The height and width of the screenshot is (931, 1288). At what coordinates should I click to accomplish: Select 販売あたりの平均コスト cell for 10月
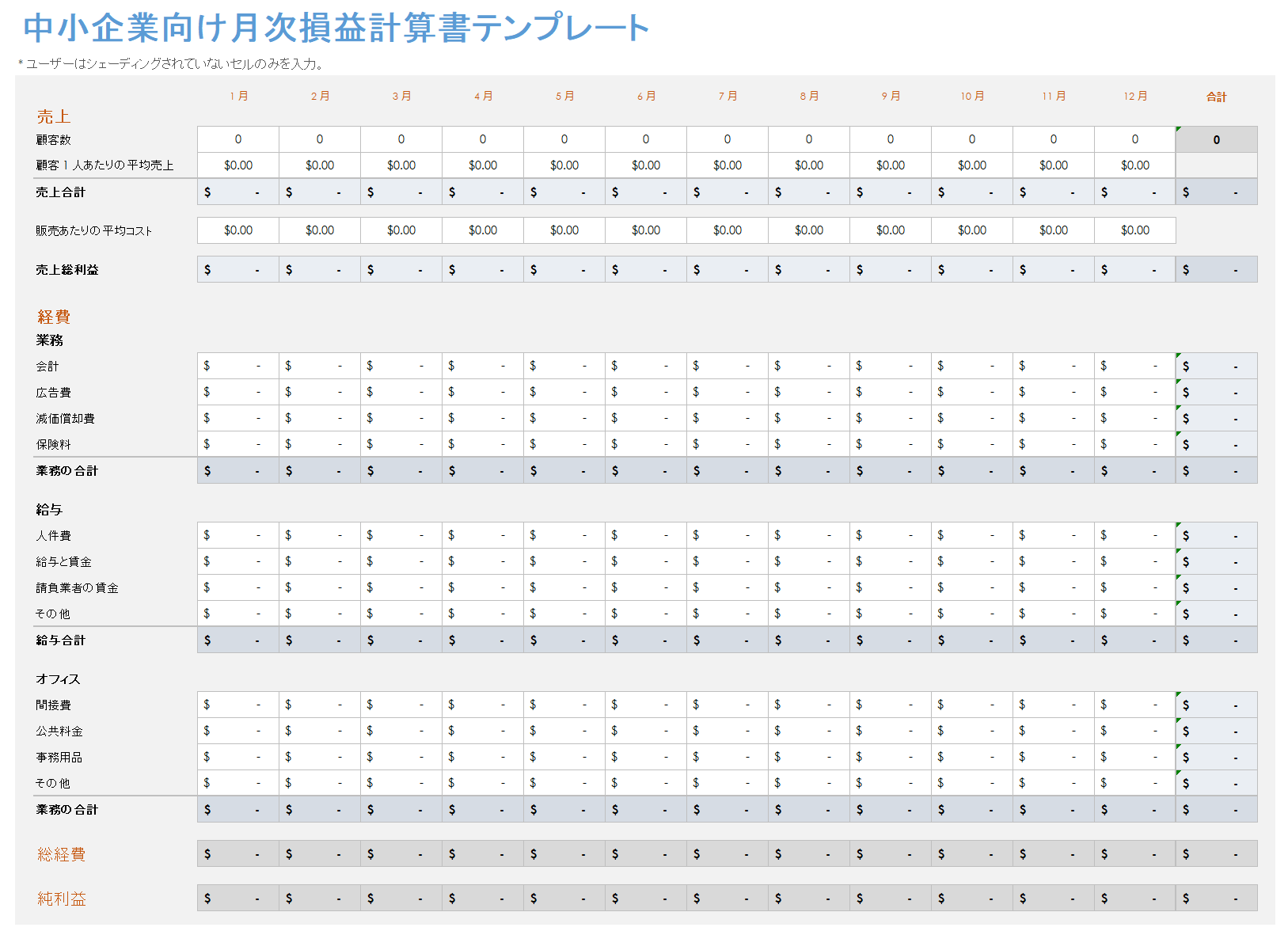972,230
